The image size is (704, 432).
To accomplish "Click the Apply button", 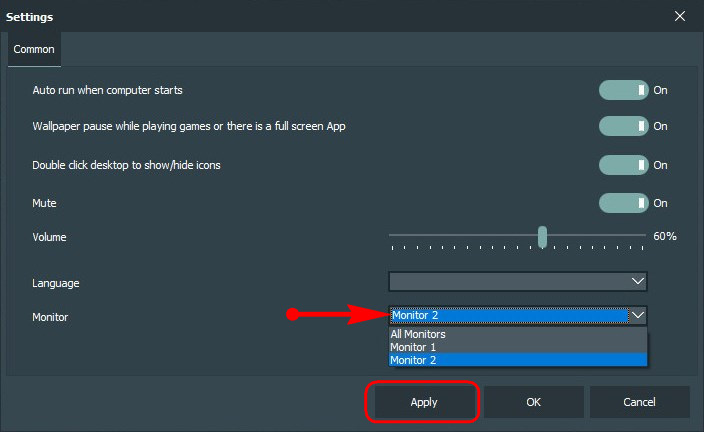I will pos(423,402).
